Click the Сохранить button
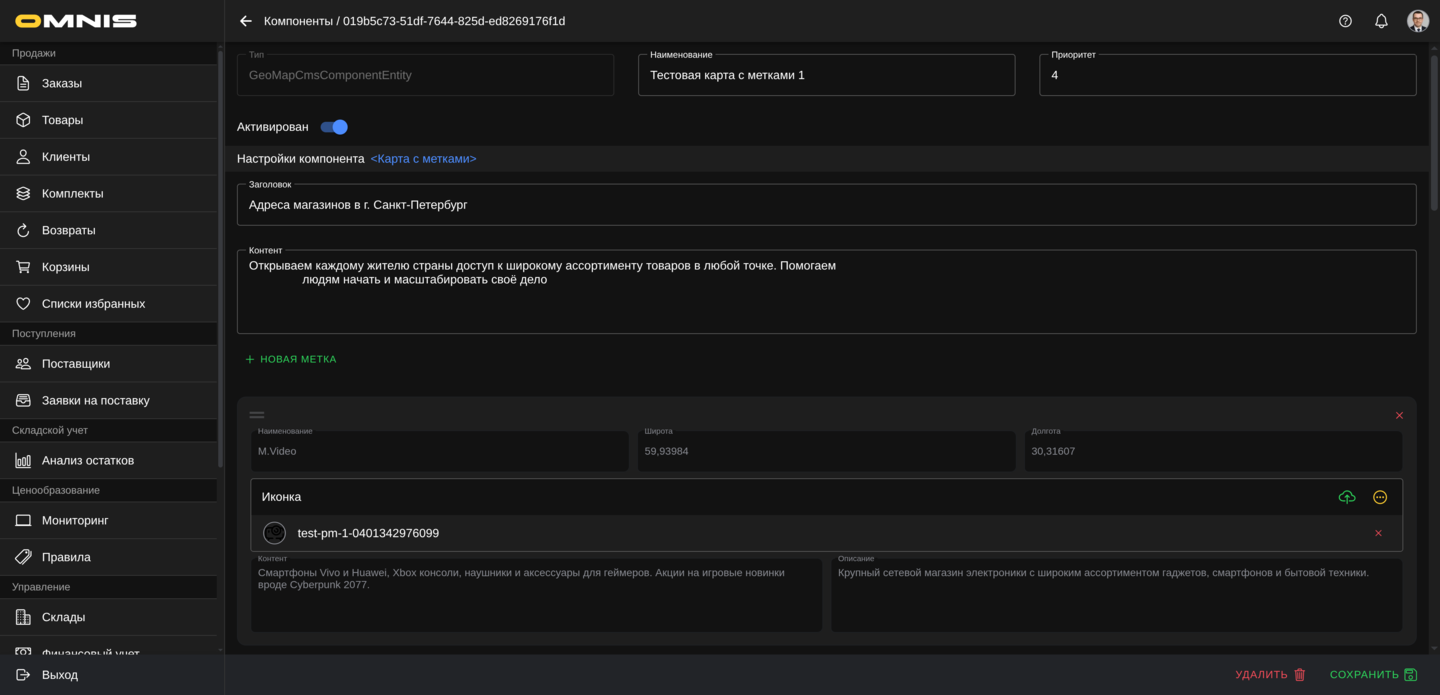The width and height of the screenshot is (1440, 695). pos(1372,675)
